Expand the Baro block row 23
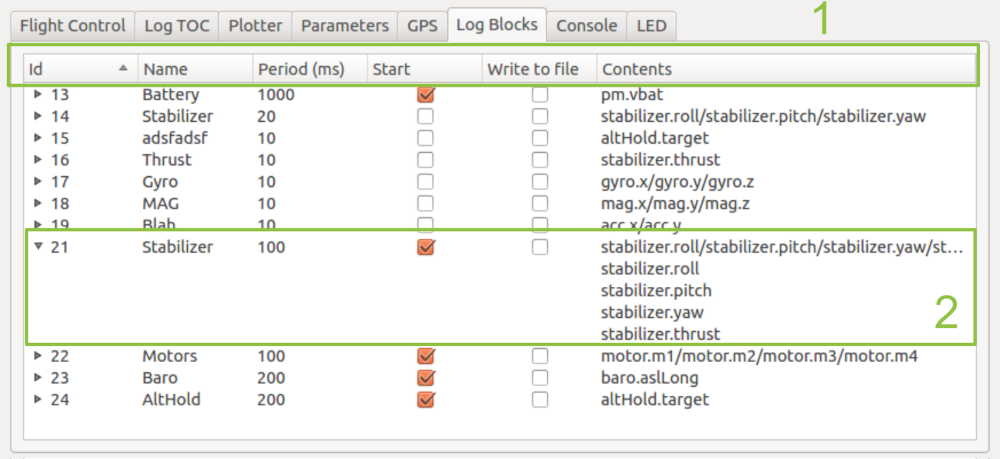Viewport: 1000px width, 459px height. 38,378
